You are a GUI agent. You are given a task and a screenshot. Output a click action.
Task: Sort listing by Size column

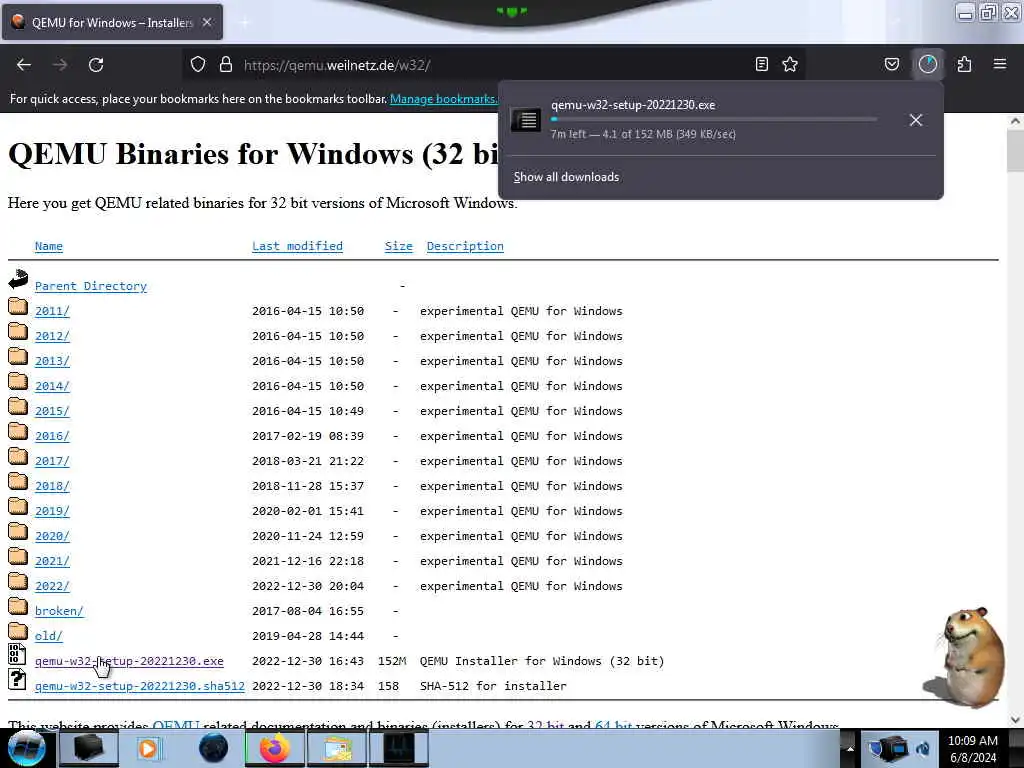click(x=398, y=246)
